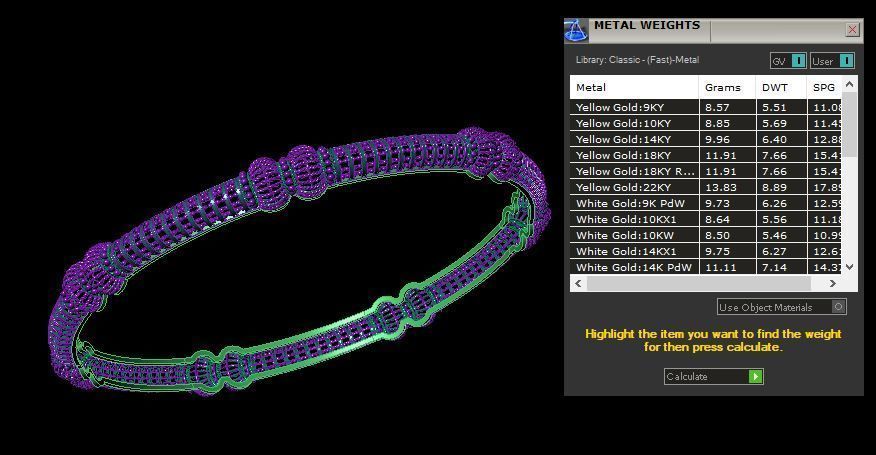Select the Yellow Gold:14KY row
Viewport: 876px width, 455px height.
pyautogui.click(x=706, y=139)
